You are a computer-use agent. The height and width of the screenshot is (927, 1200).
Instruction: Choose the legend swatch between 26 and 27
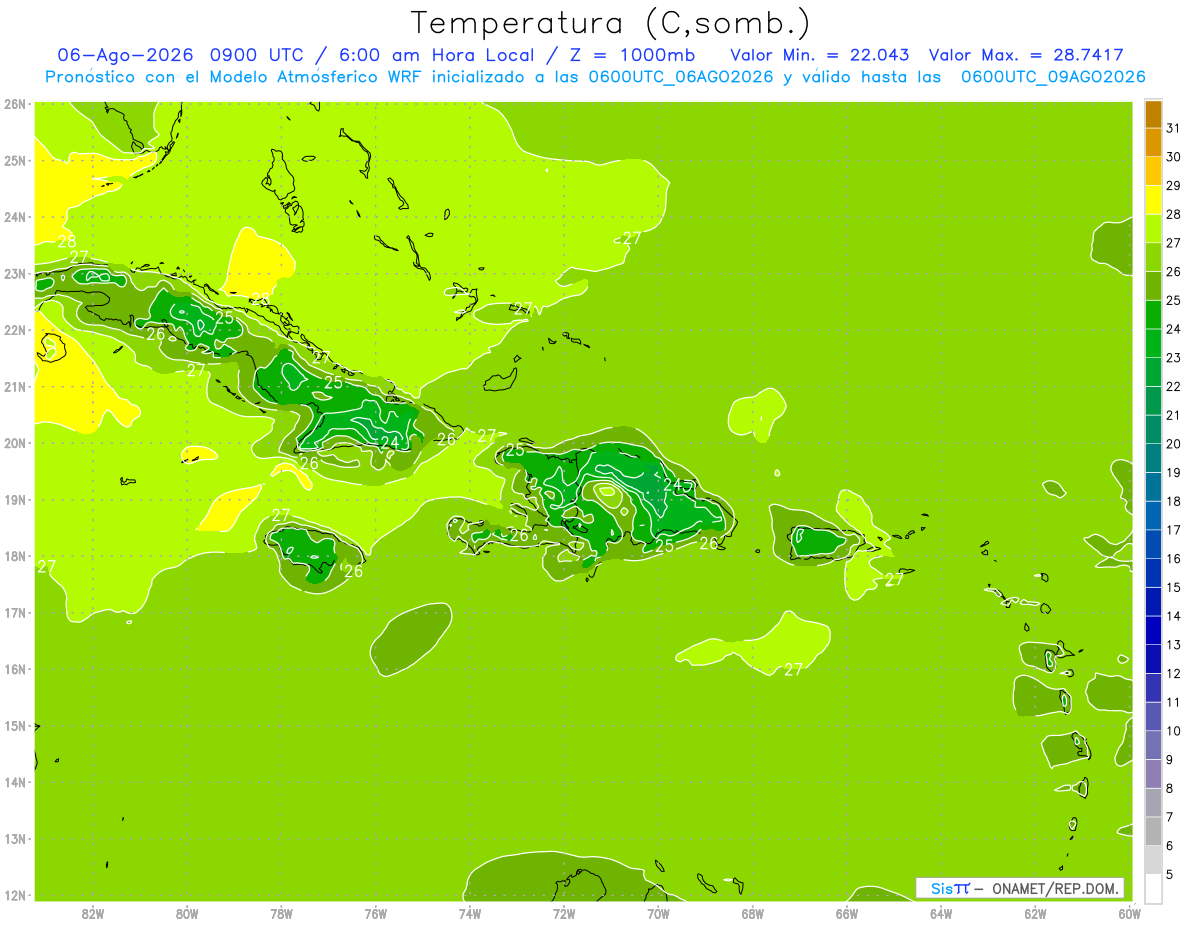pos(1153,257)
